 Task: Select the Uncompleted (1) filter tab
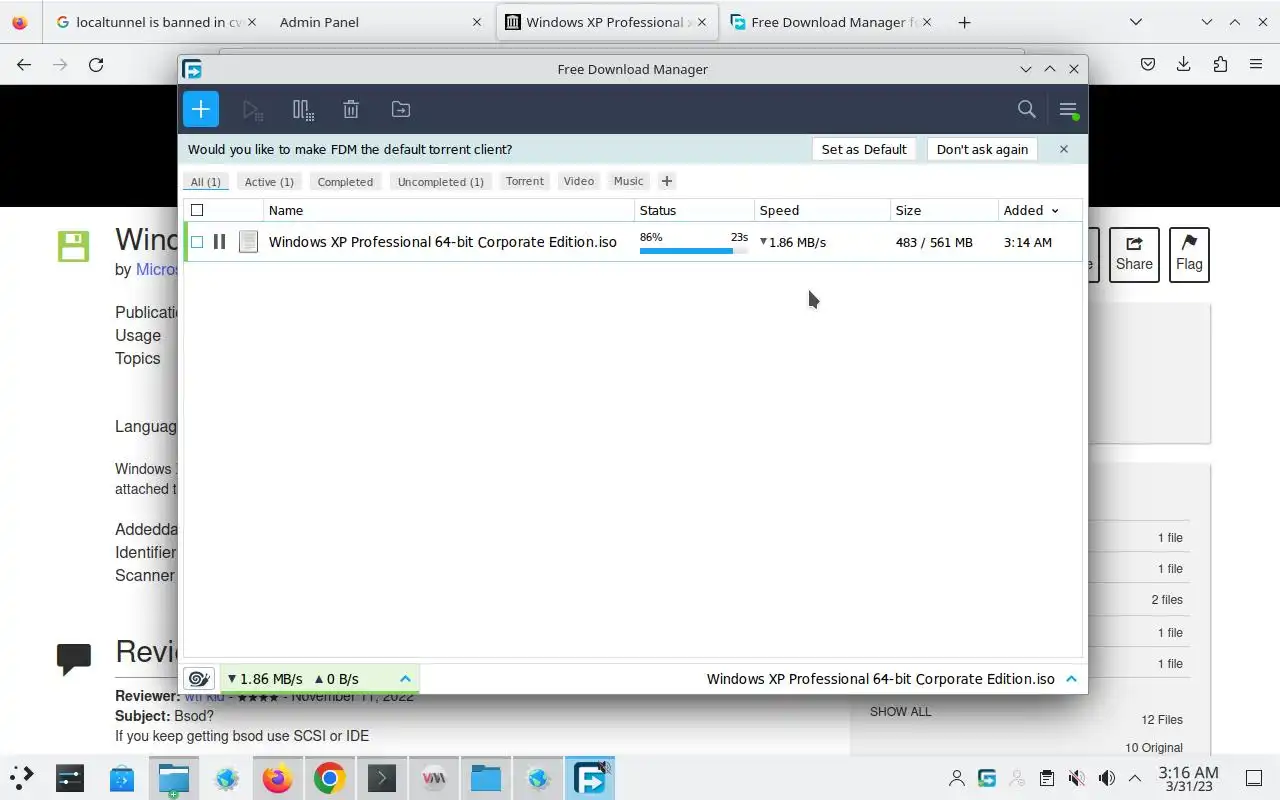click(440, 182)
